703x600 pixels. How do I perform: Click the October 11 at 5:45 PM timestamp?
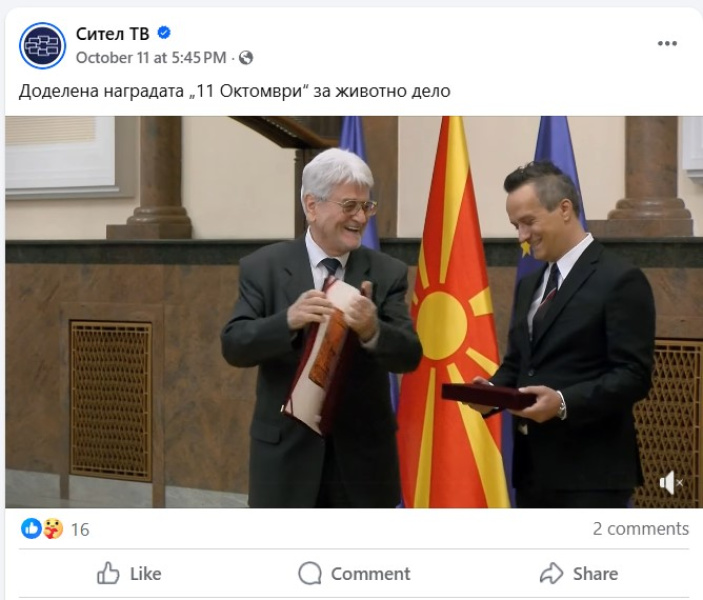click(x=151, y=58)
